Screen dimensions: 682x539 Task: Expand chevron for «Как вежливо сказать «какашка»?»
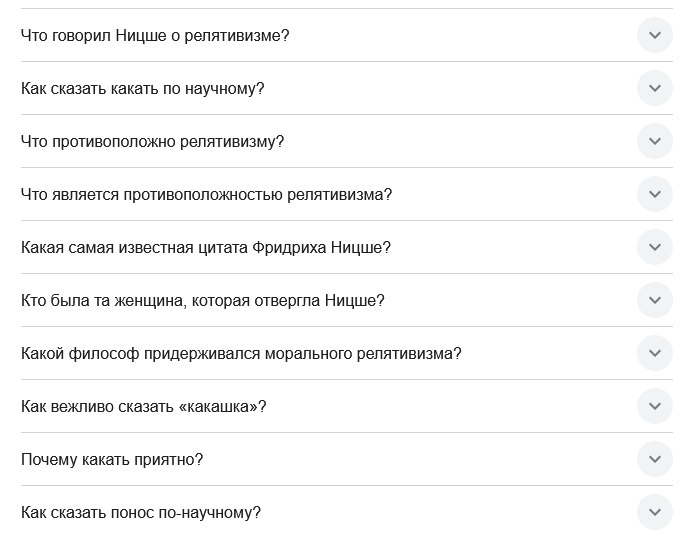coord(654,406)
